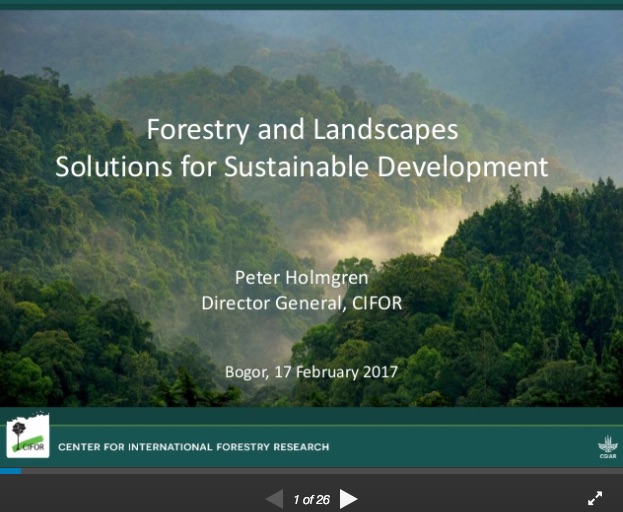
Task: Click the presenter name "Peter Holmgren"
Action: click(302, 276)
